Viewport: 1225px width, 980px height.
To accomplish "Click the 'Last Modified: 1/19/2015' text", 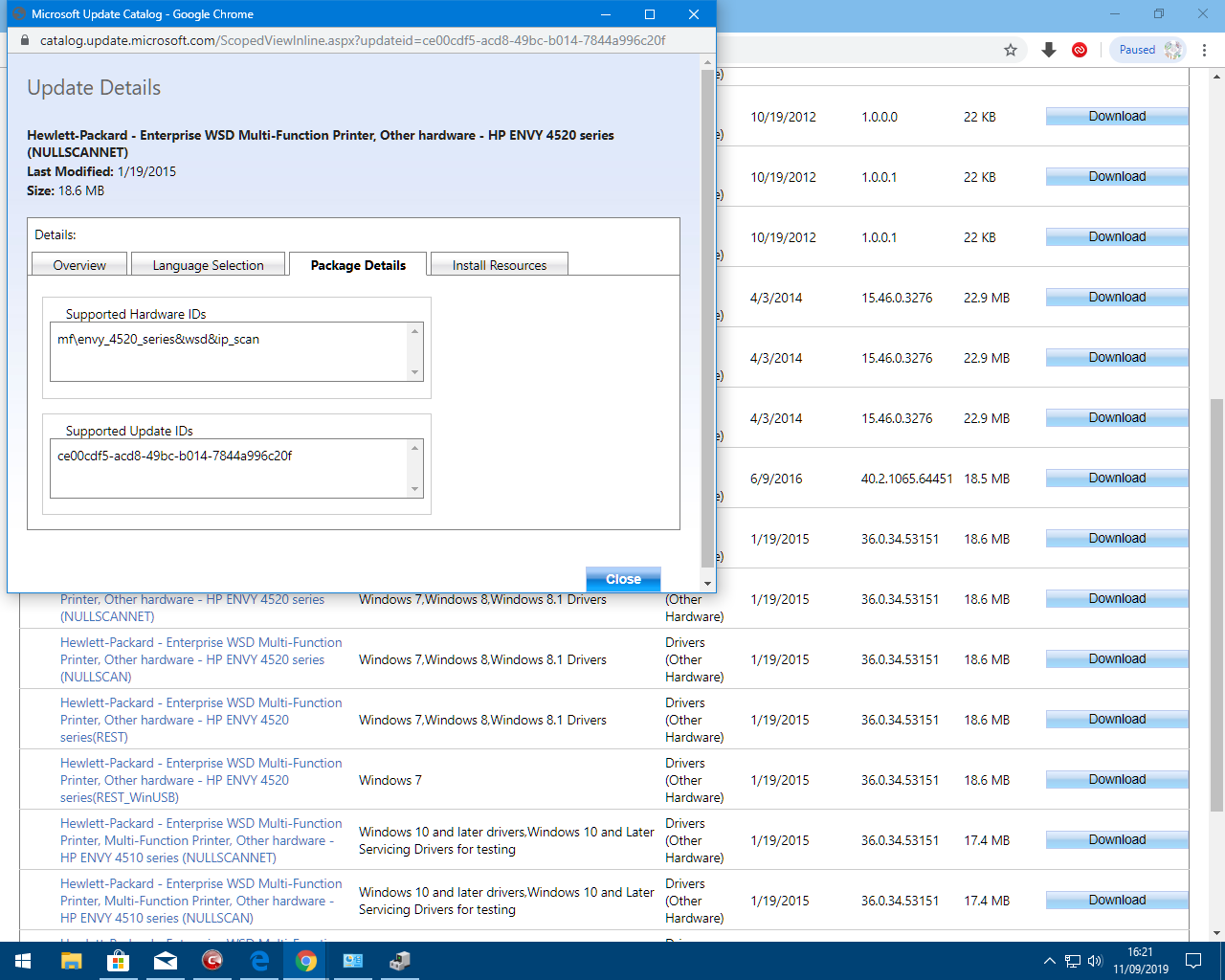I will (x=101, y=171).
